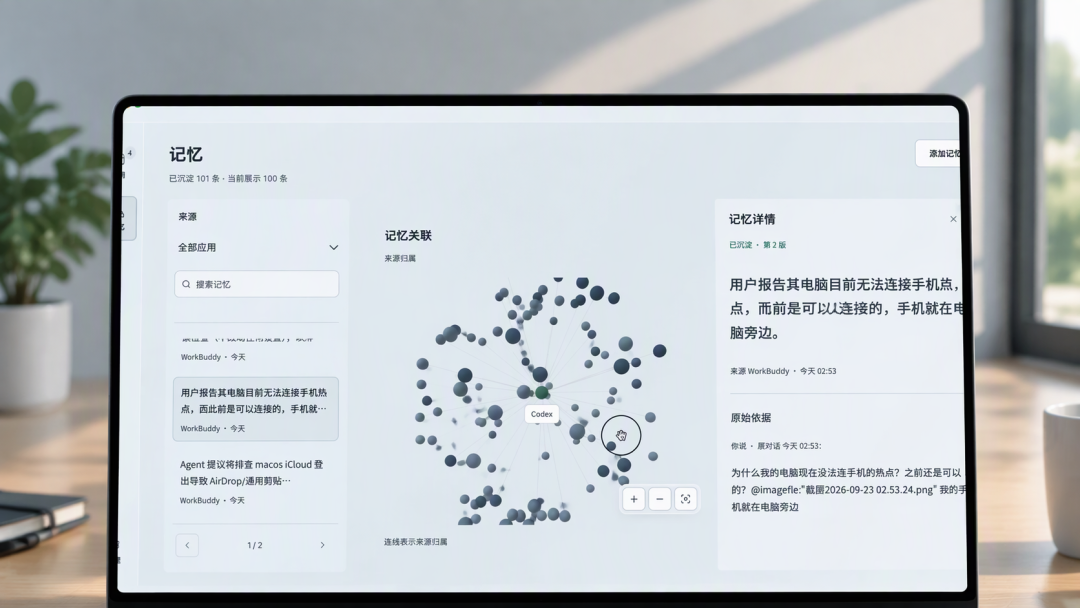
Task: Go to next memory page
Action: [322, 545]
